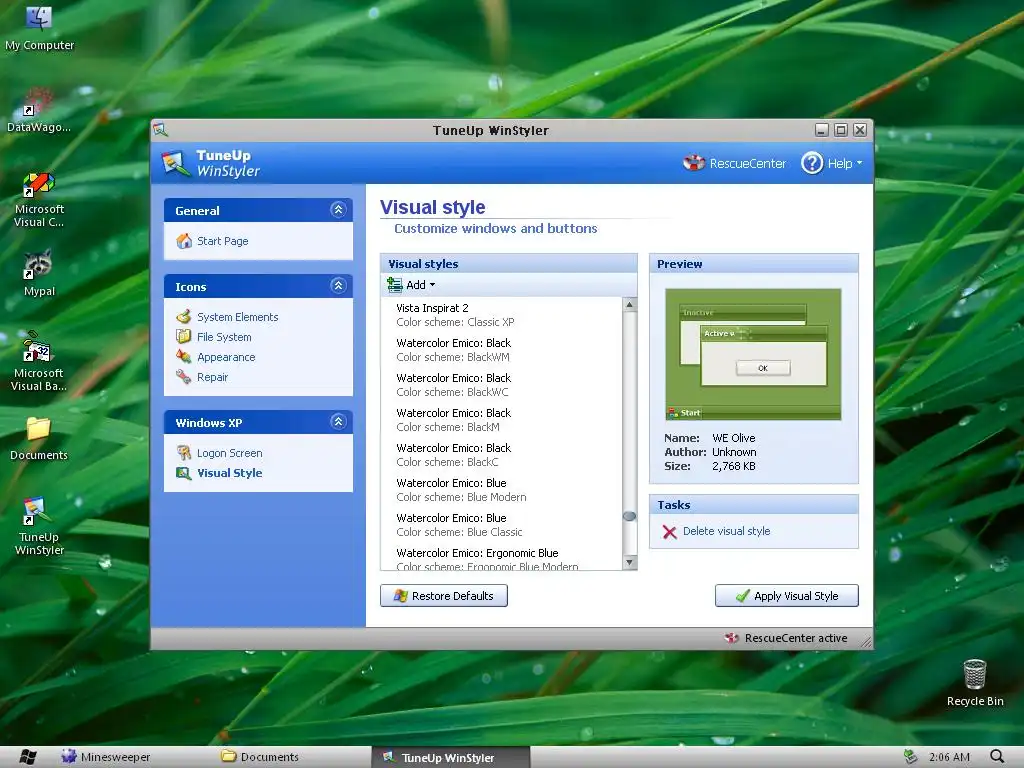Go to Repair section

212,377
